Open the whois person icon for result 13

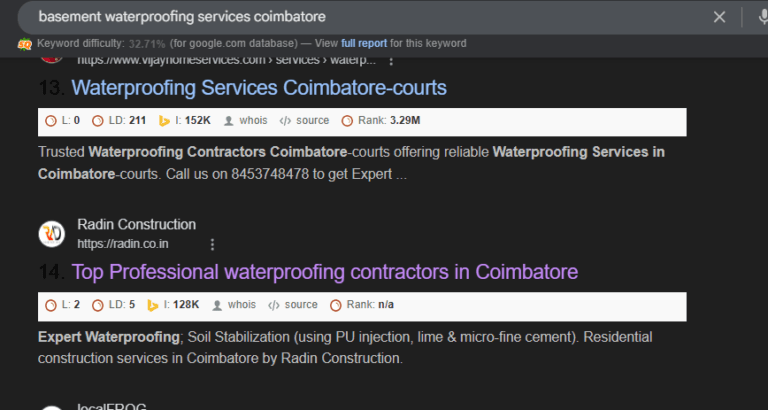click(x=228, y=121)
